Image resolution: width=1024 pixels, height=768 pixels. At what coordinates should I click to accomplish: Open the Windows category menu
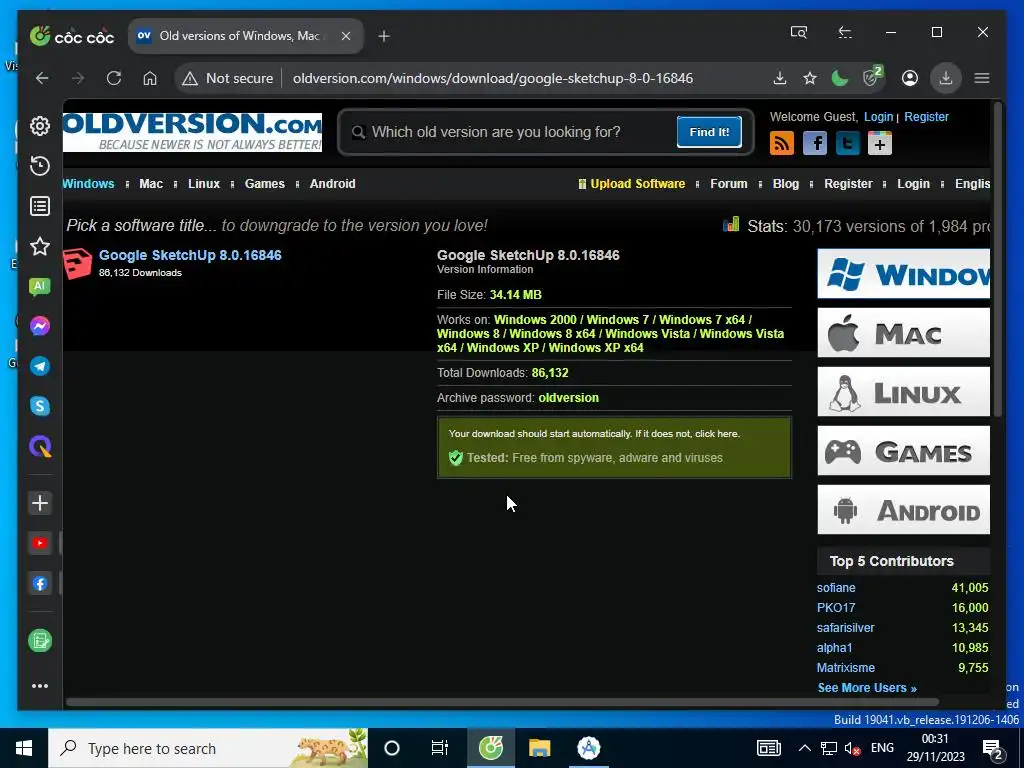tap(89, 184)
